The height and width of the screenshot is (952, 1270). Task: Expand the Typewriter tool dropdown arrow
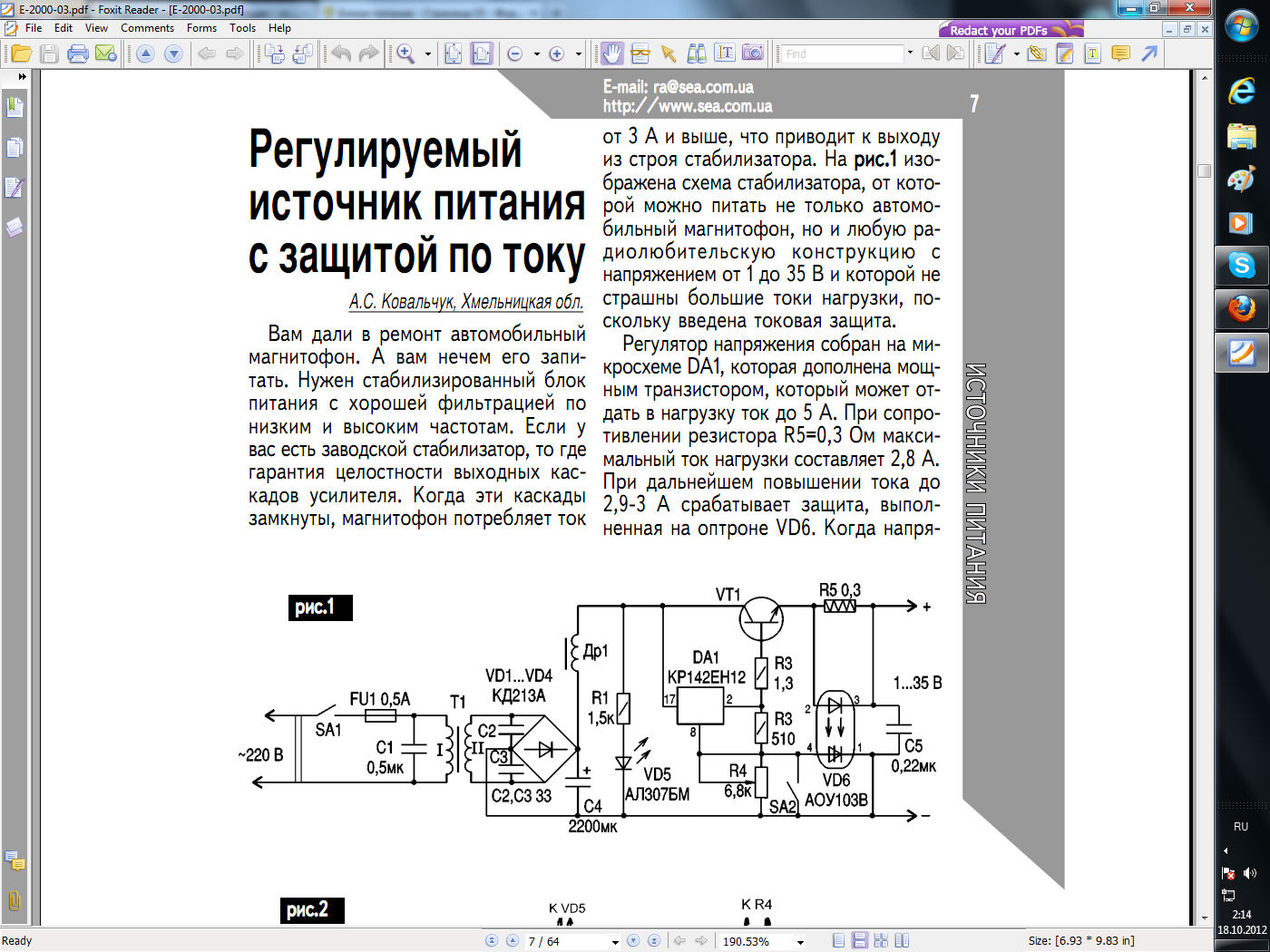coord(1016,54)
